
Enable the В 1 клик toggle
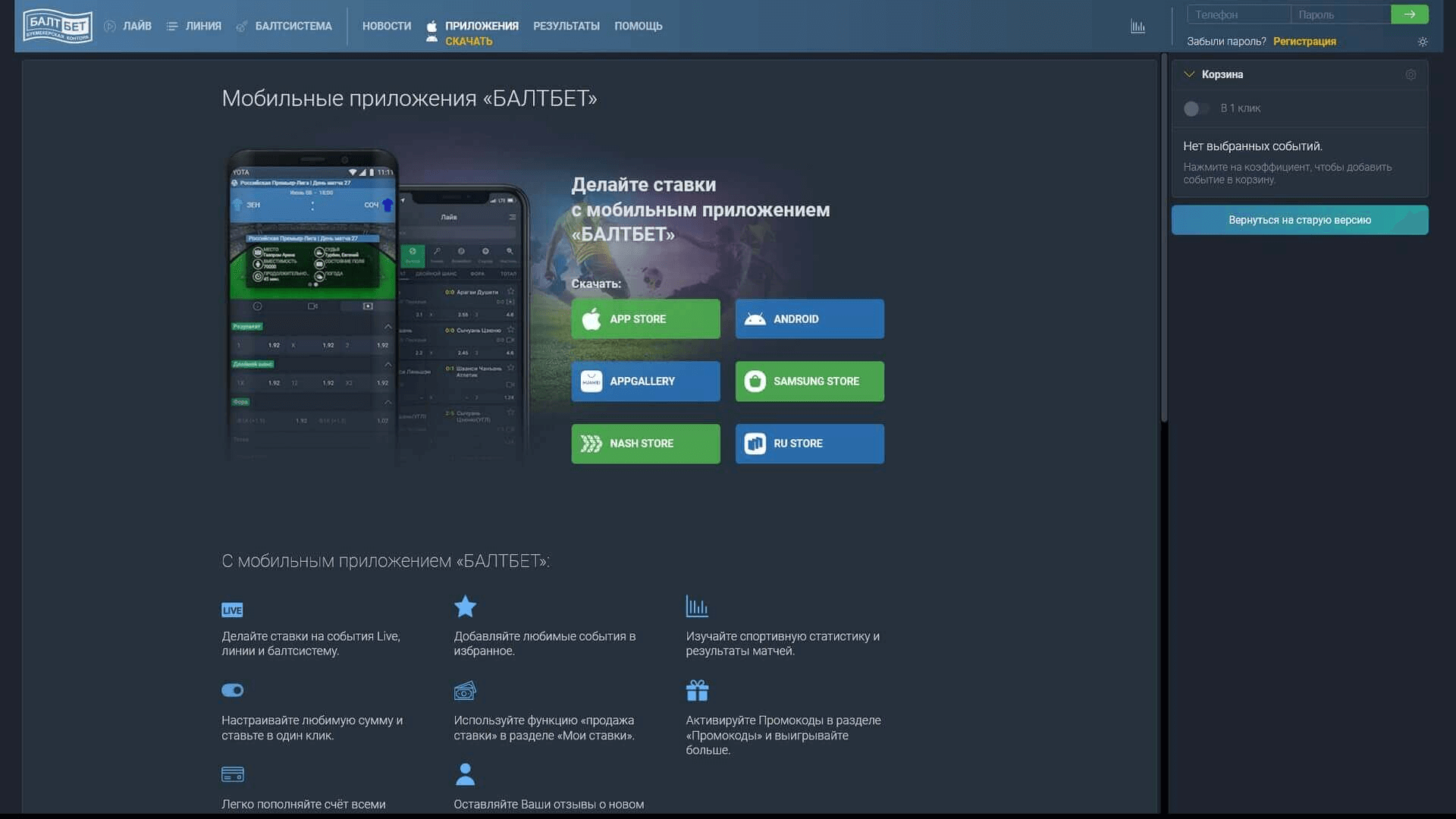pos(1196,108)
